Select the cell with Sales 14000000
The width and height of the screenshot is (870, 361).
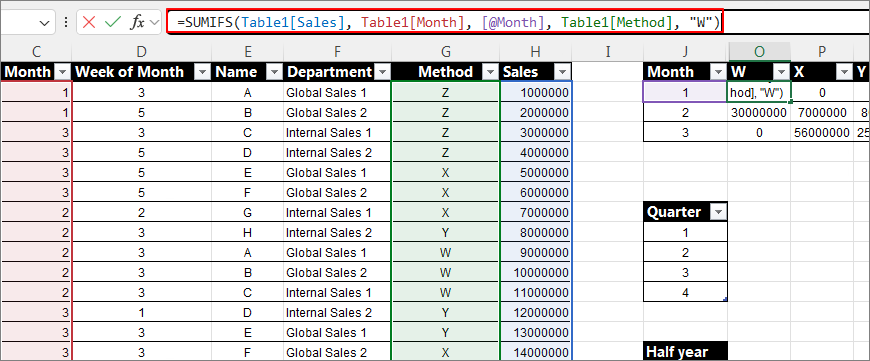[535, 352]
